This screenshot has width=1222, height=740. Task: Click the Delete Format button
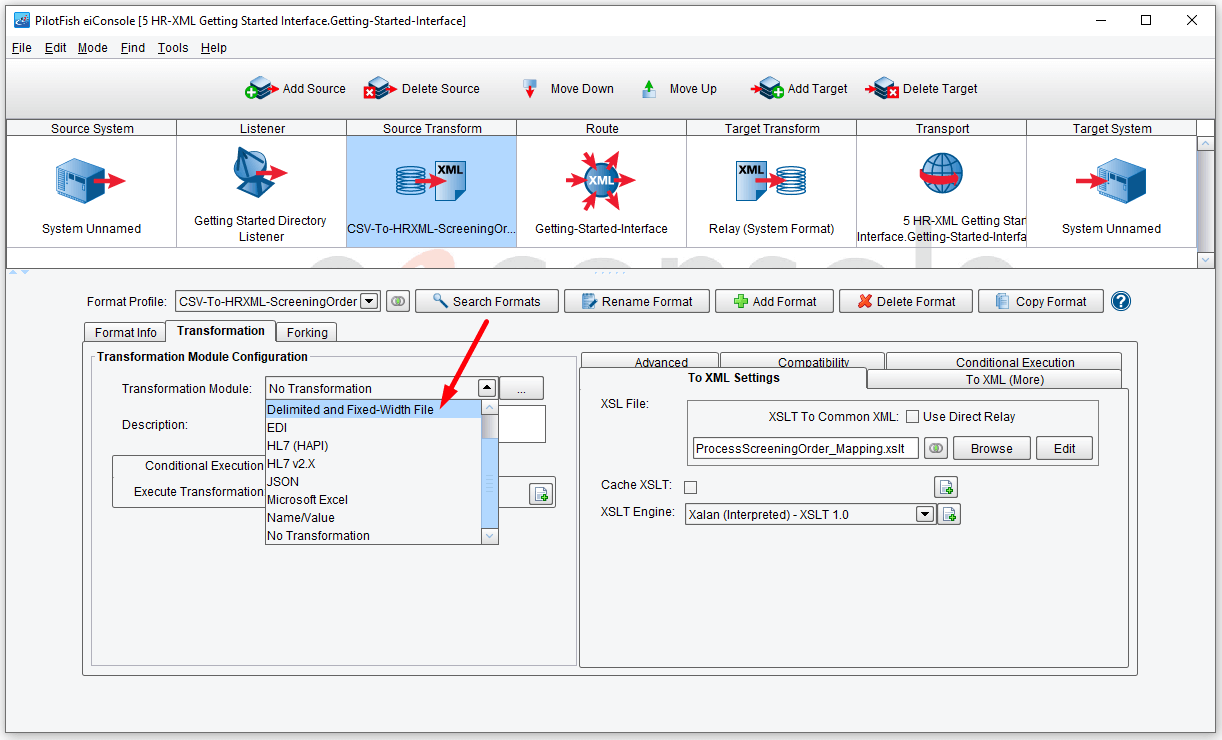(x=906, y=301)
